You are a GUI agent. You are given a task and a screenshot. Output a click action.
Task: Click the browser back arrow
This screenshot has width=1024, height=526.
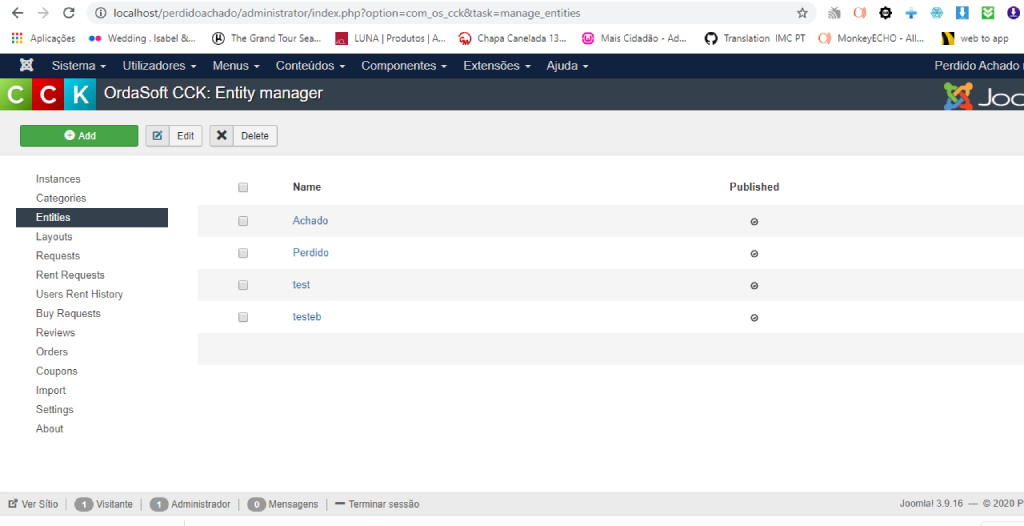(17, 13)
